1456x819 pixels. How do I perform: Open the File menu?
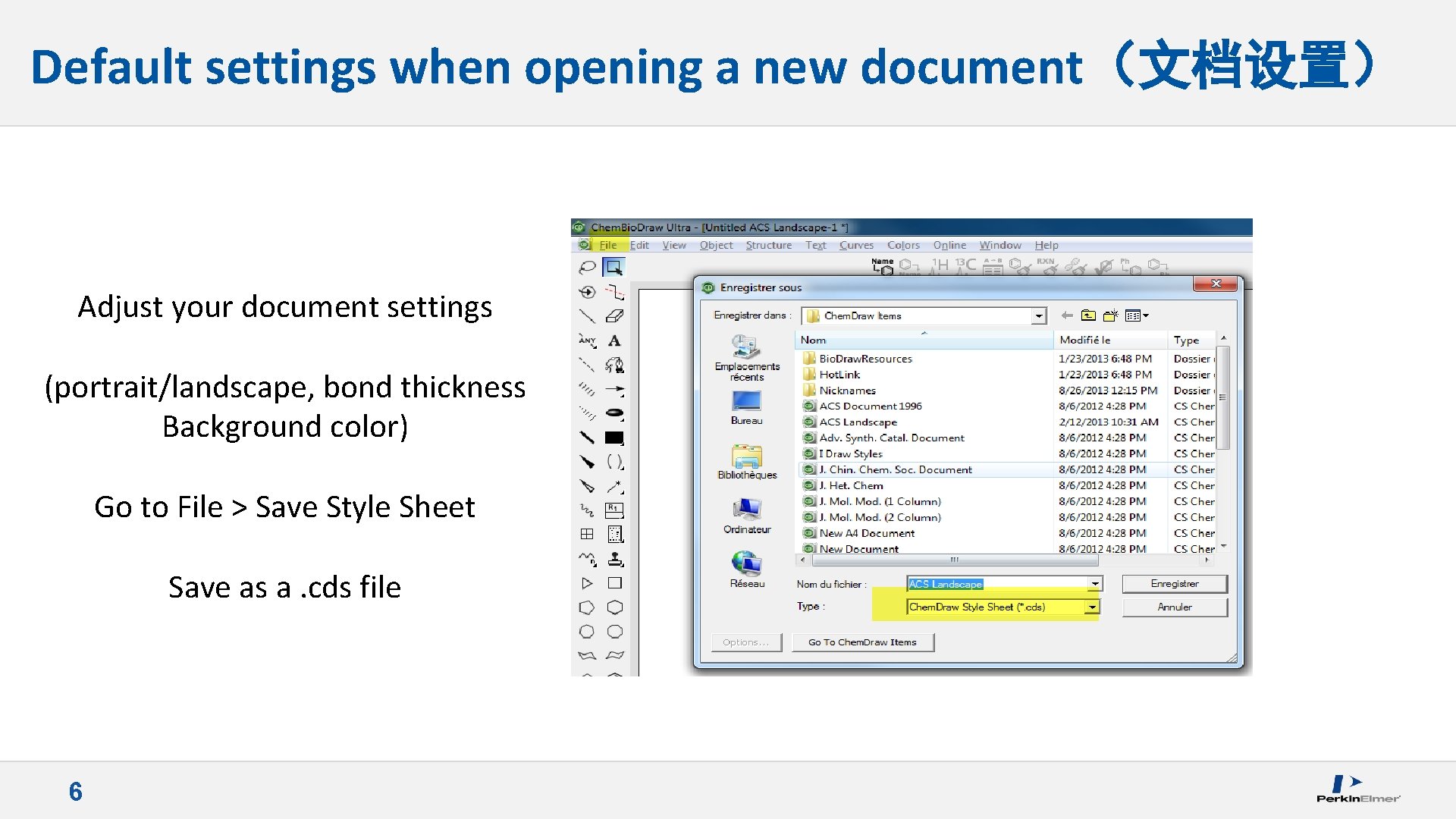(x=608, y=246)
